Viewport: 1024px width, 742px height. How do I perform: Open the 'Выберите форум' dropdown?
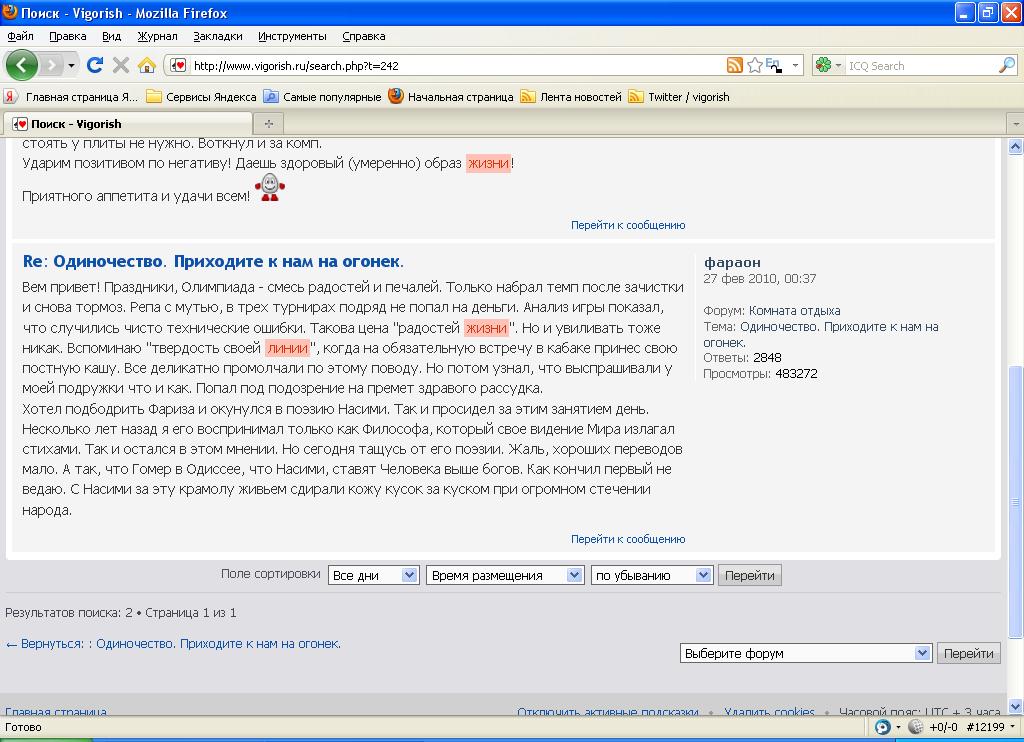[x=805, y=653]
